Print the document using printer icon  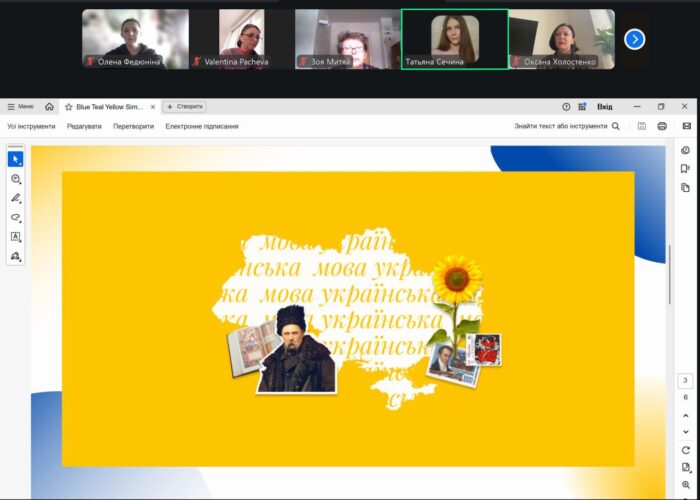[662, 126]
